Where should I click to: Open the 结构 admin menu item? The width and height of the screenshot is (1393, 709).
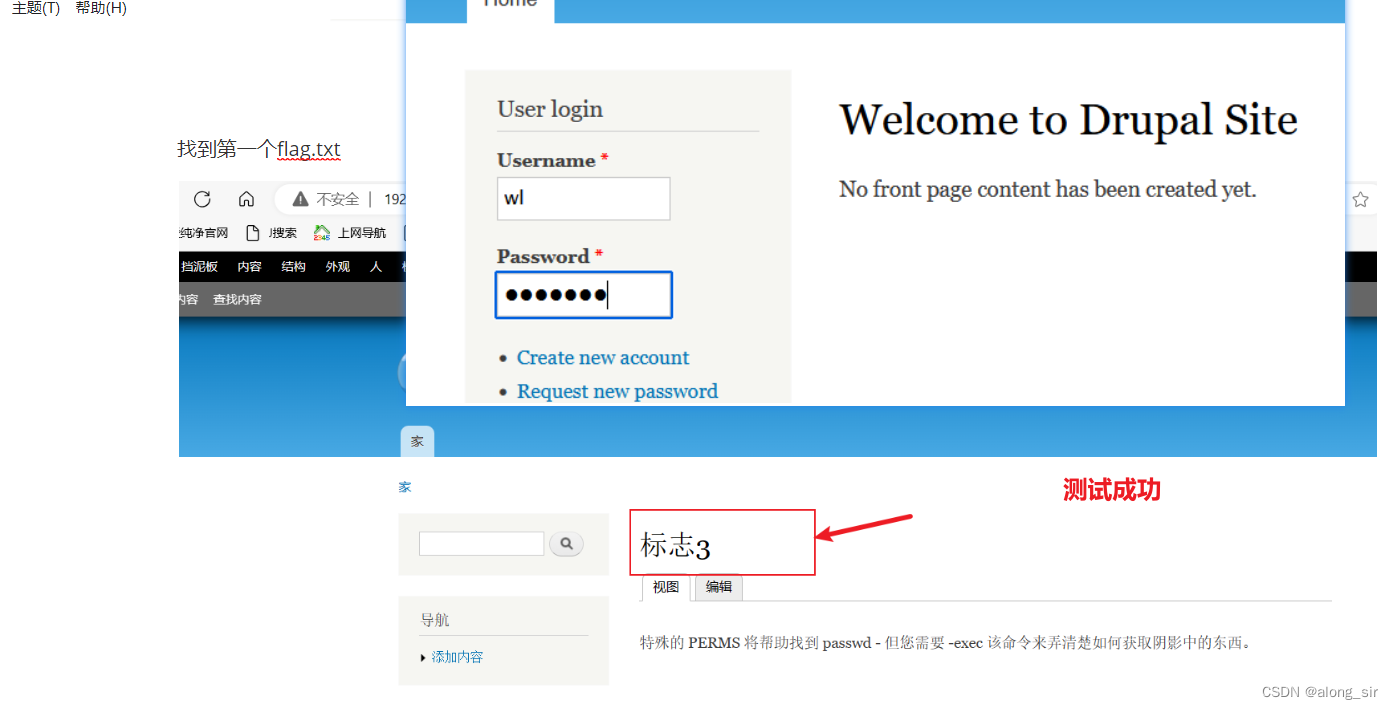coord(293,267)
